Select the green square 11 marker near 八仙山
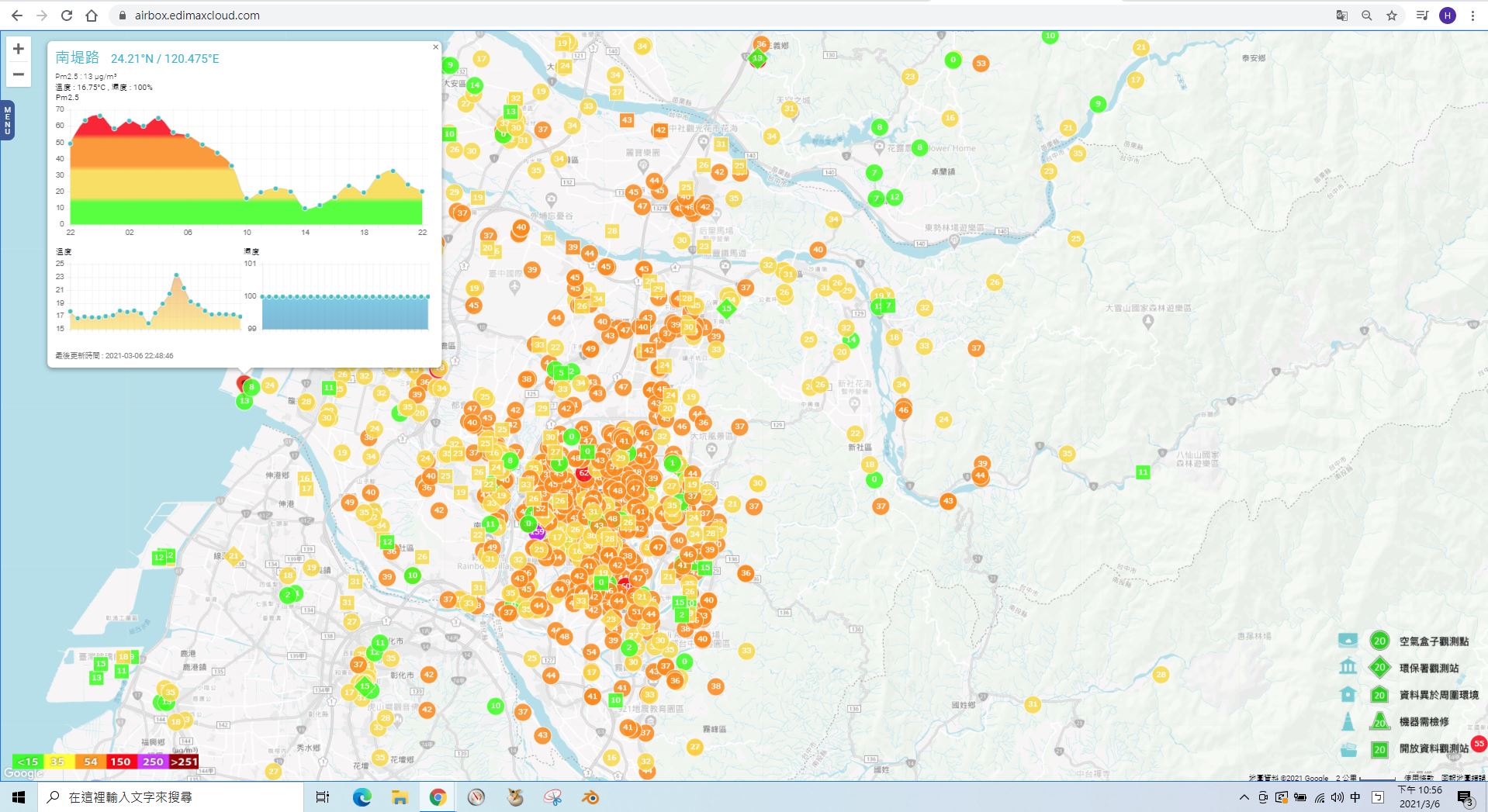The image size is (1488, 812). 1143,472
